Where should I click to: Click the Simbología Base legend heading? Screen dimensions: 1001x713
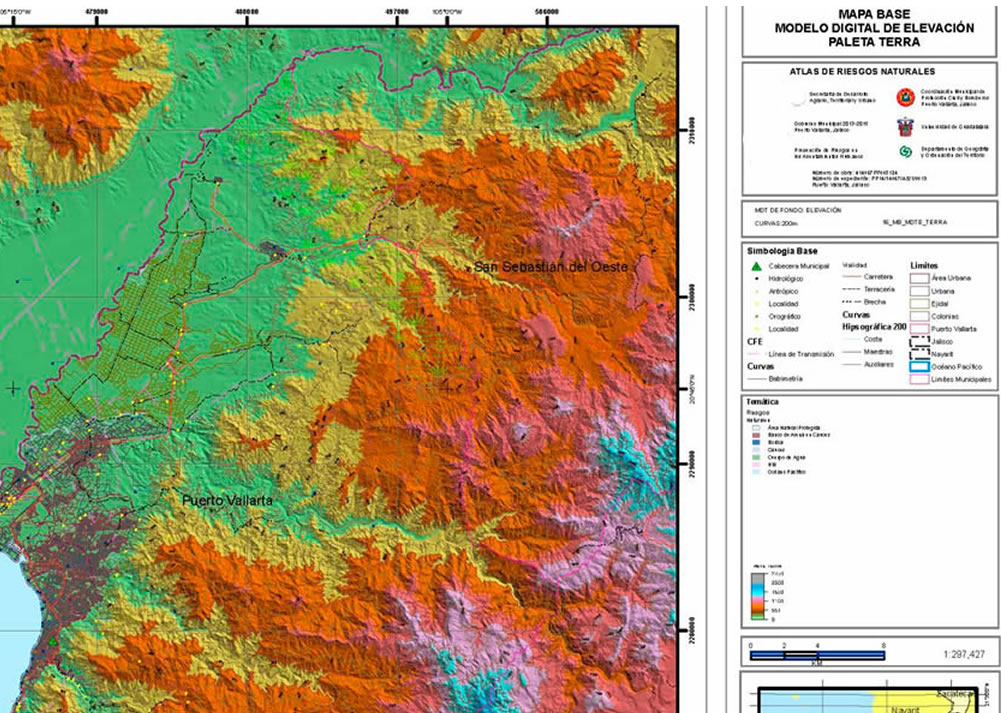coord(782,251)
